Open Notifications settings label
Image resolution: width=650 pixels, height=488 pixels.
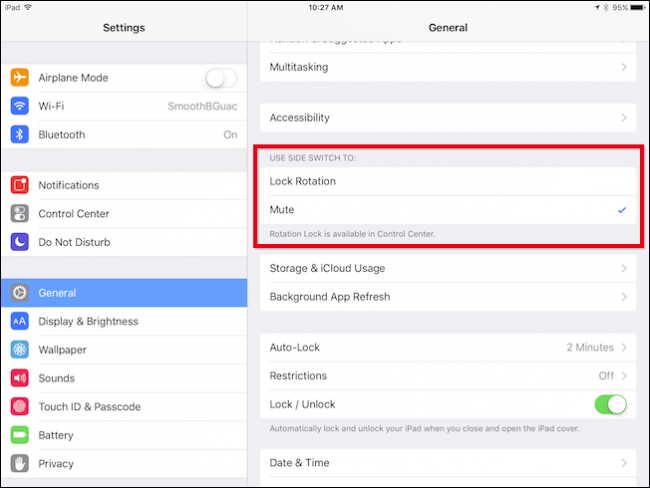pyautogui.click(x=69, y=185)
